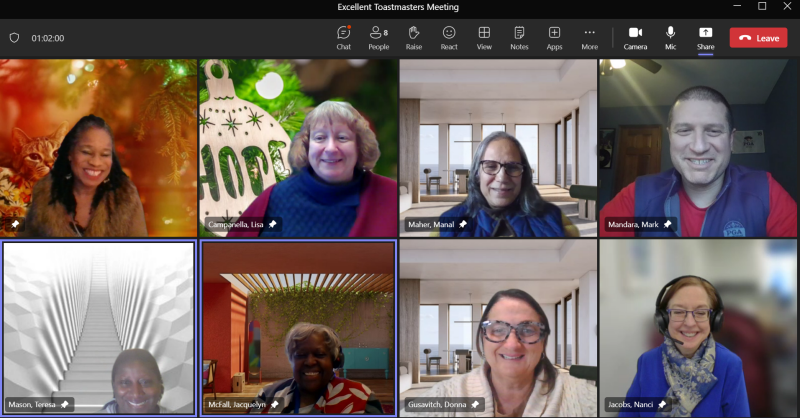Click the pin icon next to Campanella, Lisa
This screenshot has width=800, height=418.
coord(272,224)
